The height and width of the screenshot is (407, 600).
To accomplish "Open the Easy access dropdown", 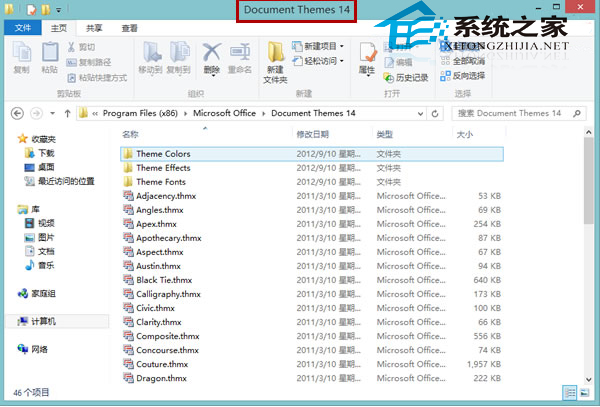I will point(318,61).
